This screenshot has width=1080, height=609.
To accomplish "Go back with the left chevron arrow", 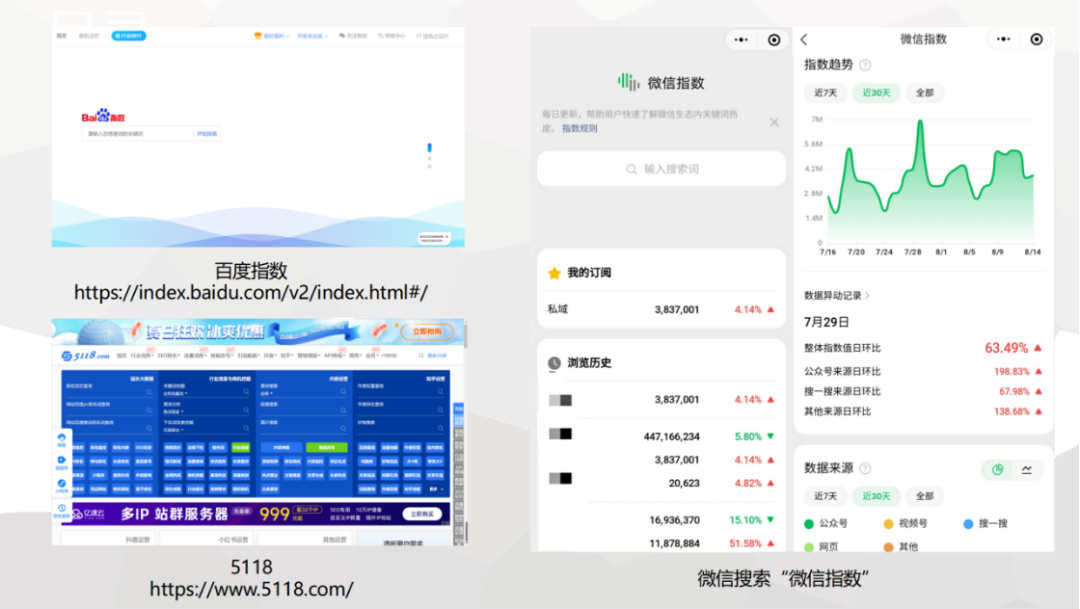I will (x=804, y=39).
